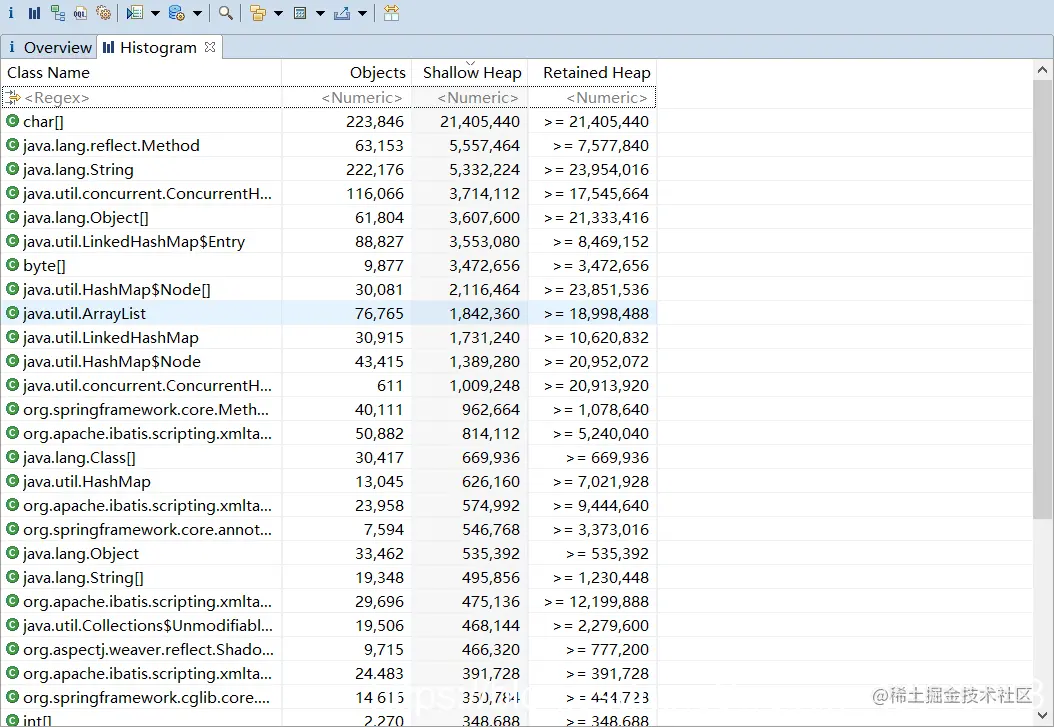The height and width of the screenshot is (727, 1054).
Task: Open the heap dump overview info icon in toolbar
Action: (x=11, y=13)
